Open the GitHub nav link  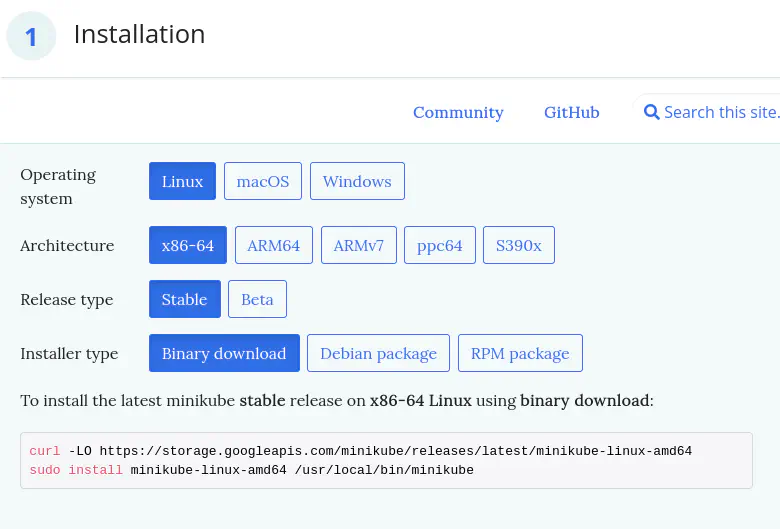point(571,112)
